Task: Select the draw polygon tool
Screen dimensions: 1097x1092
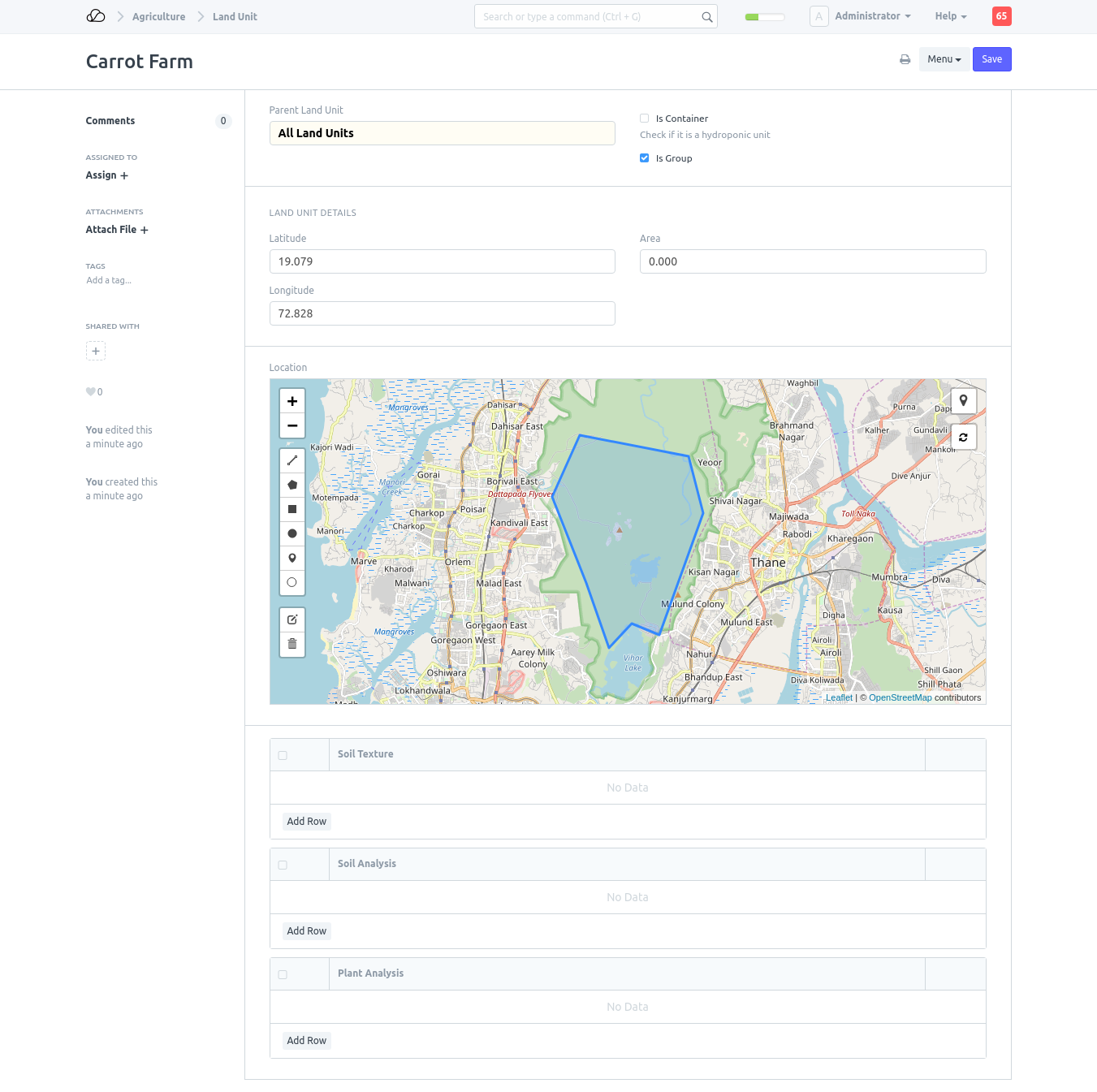Action: [x=292, y=485]
